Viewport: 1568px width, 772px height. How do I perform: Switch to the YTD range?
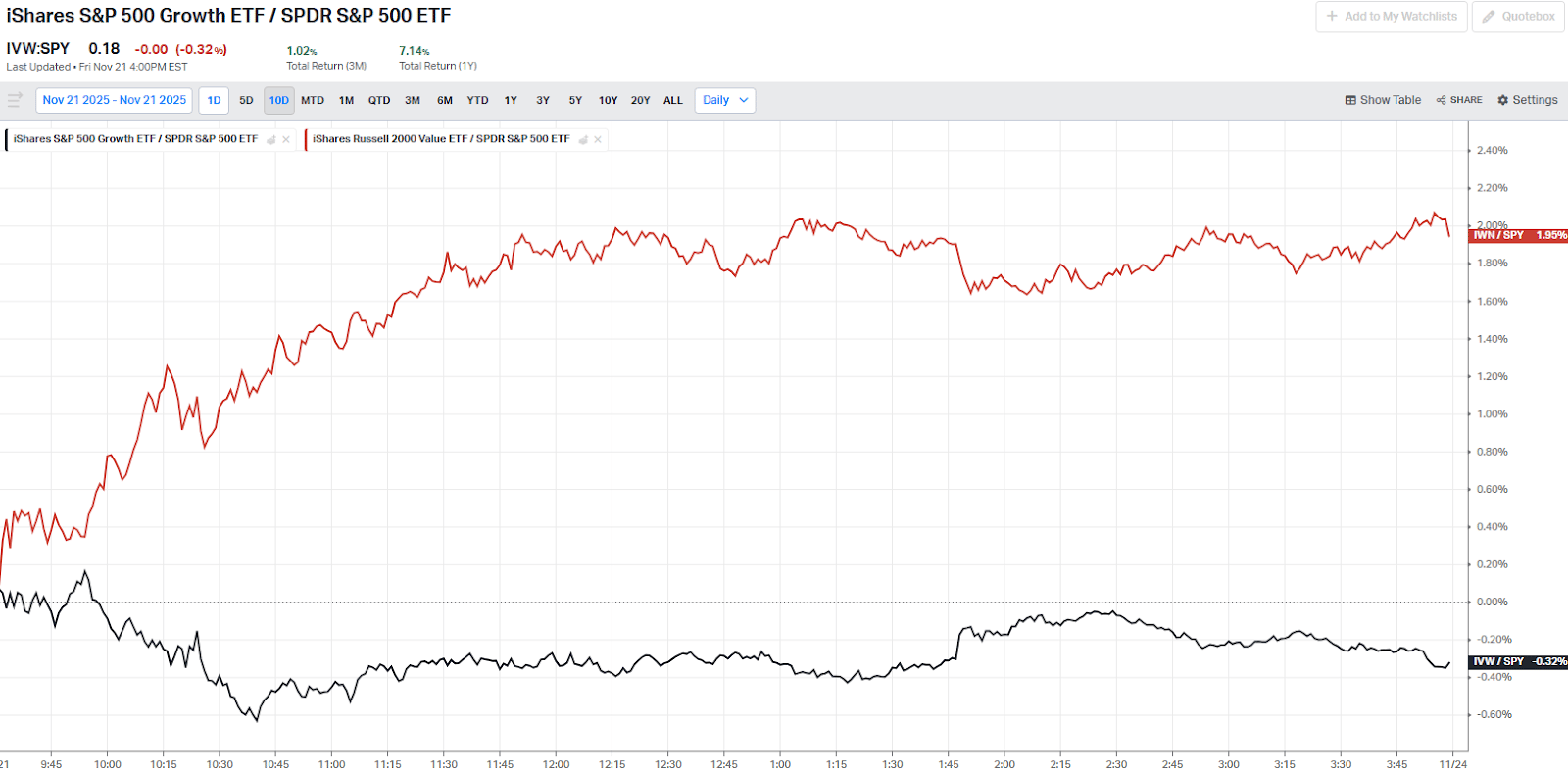pyautogui.click(x=477, y=100)
